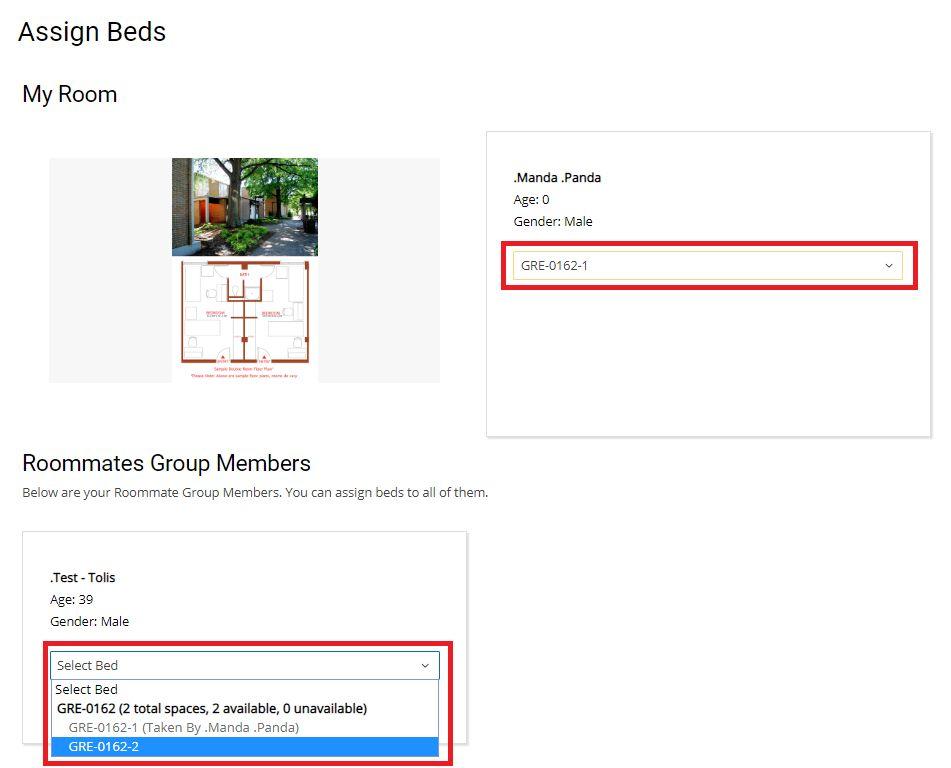Click the Roommates Group Members heading

coord(166,463)
